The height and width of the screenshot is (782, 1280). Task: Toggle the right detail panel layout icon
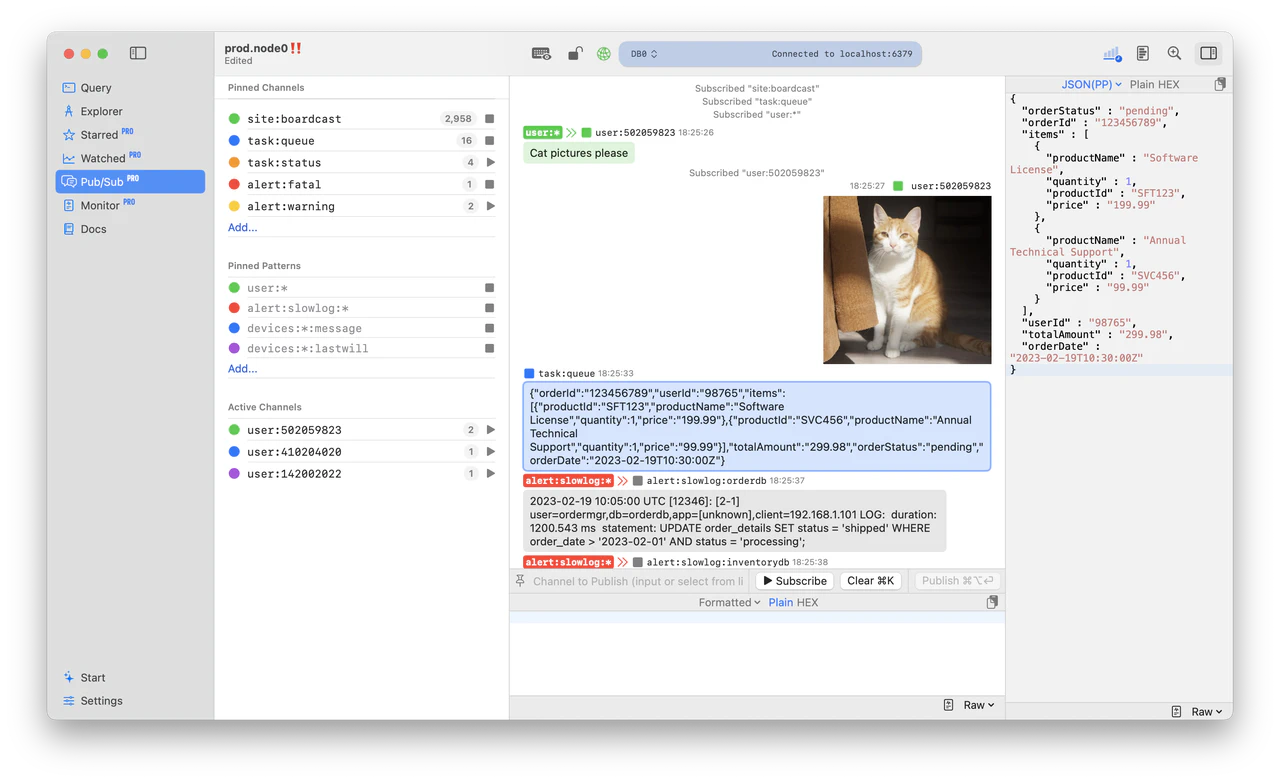tap(1208, 52)
